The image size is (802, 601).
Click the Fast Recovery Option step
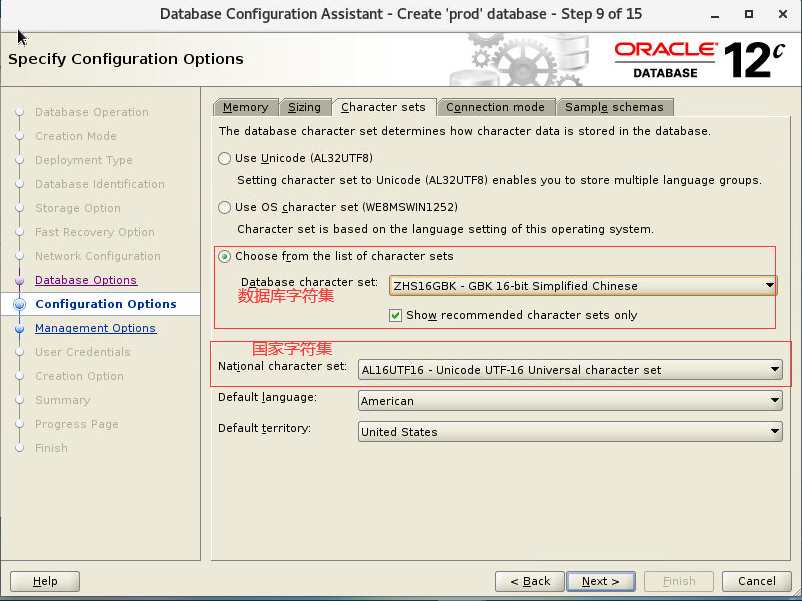tap(95, 232)
